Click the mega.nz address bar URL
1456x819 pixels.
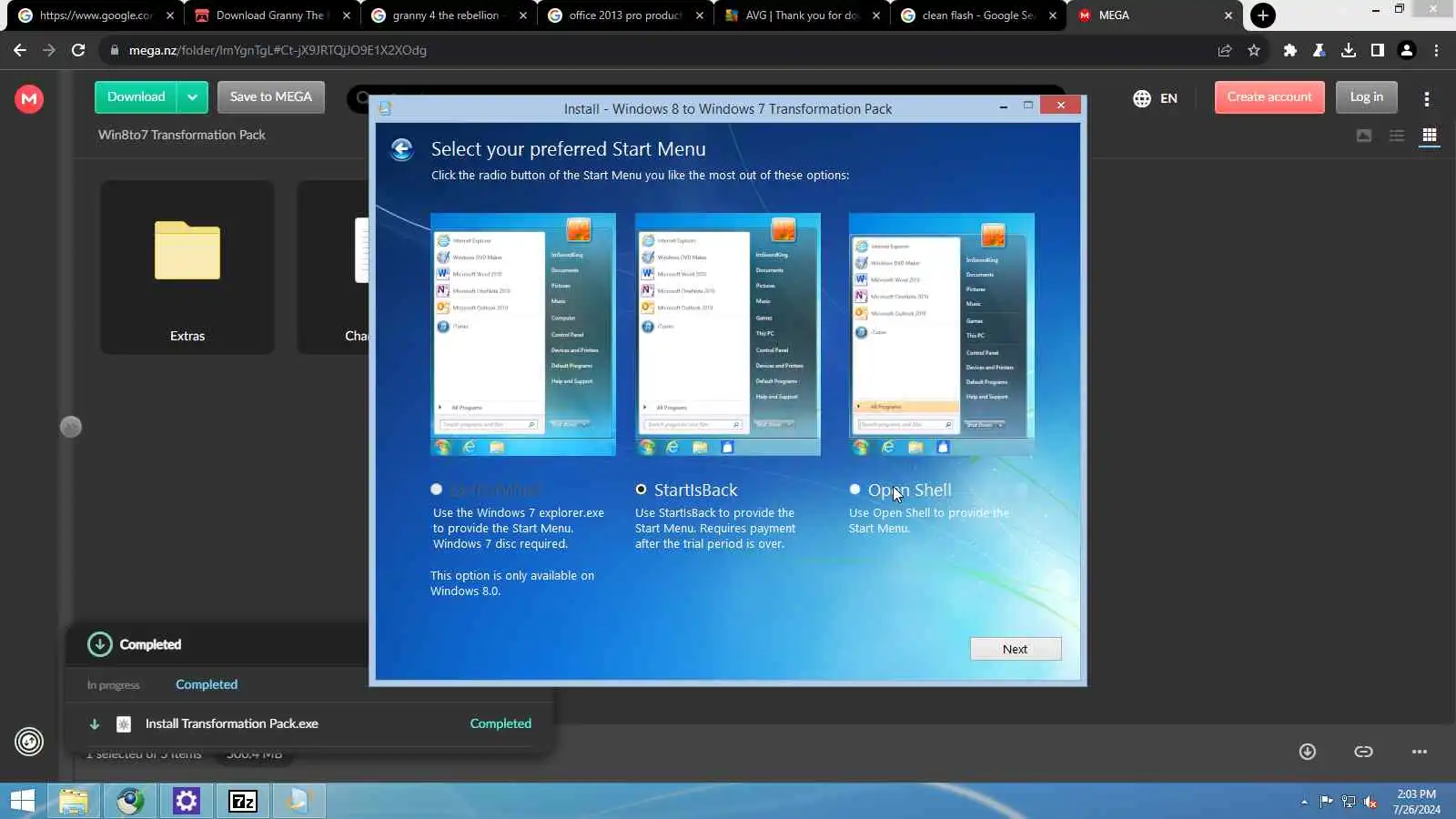click(277, 50)
